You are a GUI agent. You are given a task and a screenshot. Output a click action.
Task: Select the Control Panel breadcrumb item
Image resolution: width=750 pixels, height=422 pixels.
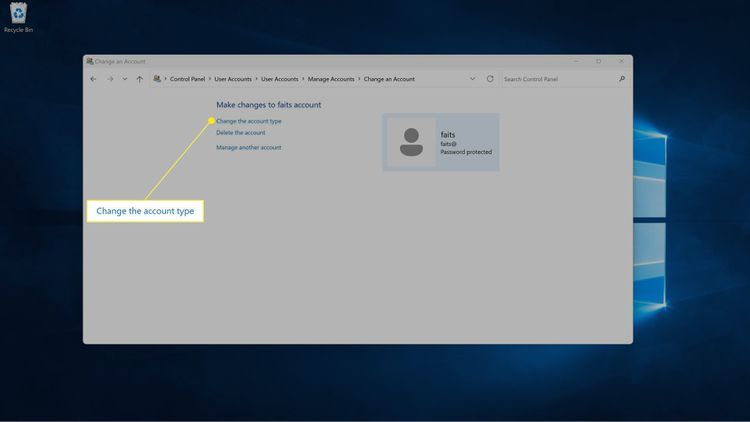coord(187,79)
